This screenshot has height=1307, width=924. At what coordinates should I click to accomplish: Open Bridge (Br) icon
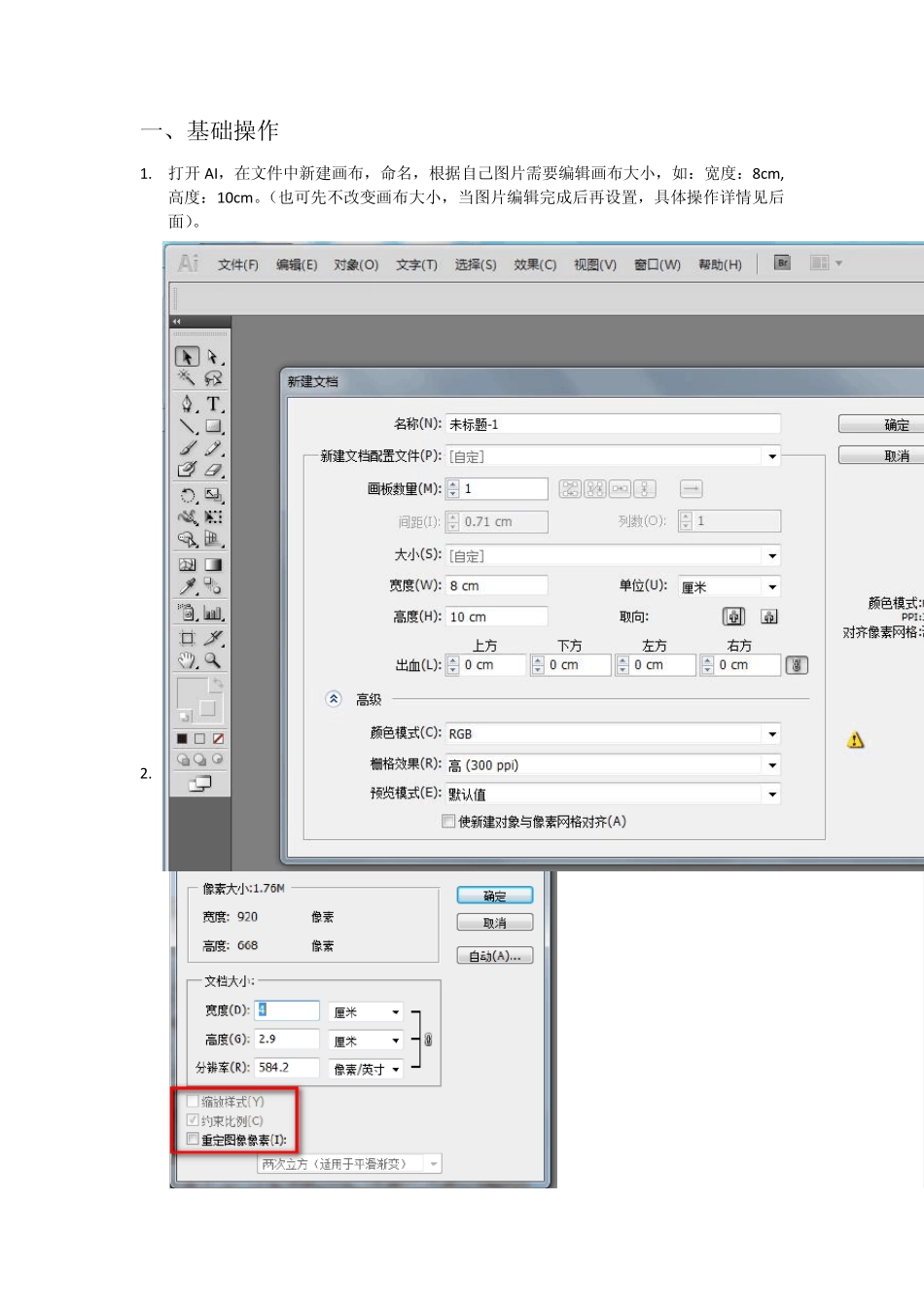tap(783, 263)
